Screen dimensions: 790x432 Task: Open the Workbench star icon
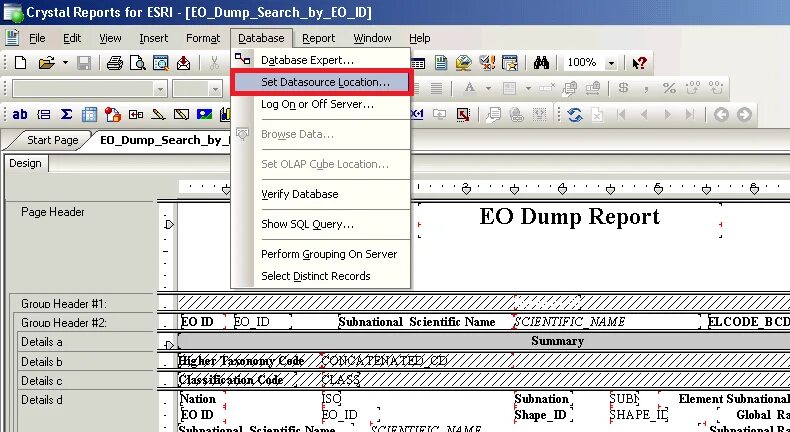coord(510,63)
